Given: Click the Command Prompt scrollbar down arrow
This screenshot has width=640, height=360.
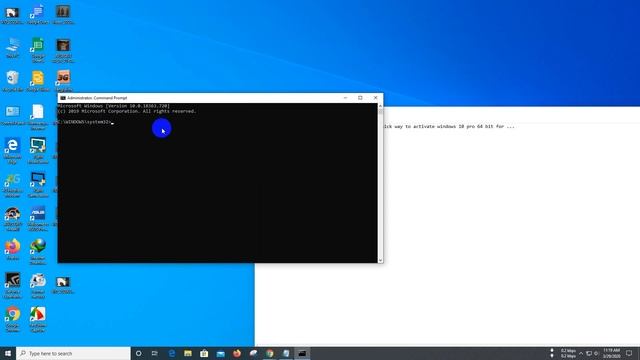Looking at the screenshot, I should click(380, 260).
